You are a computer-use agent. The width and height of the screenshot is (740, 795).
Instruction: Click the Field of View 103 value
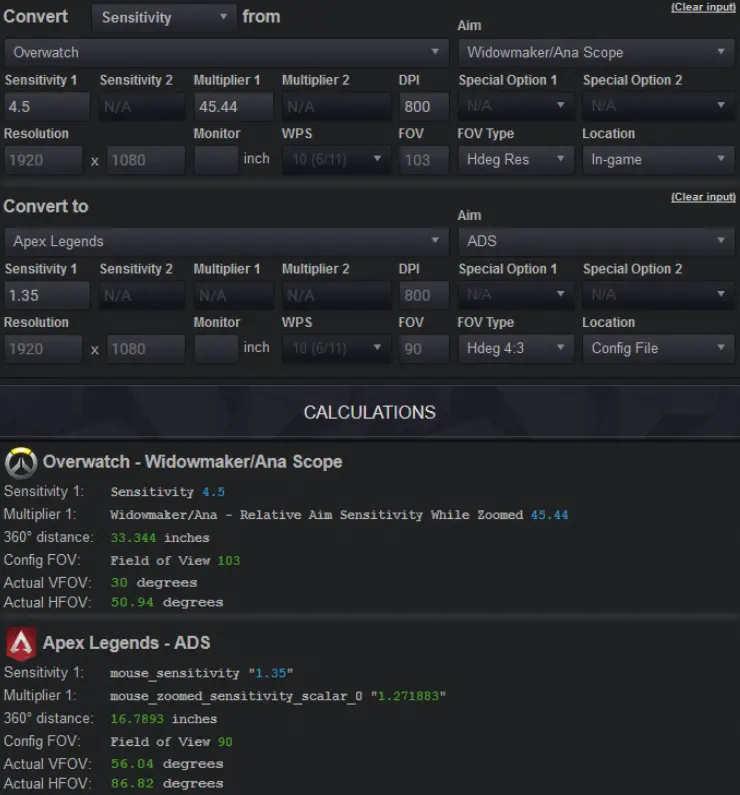(175, 561)
